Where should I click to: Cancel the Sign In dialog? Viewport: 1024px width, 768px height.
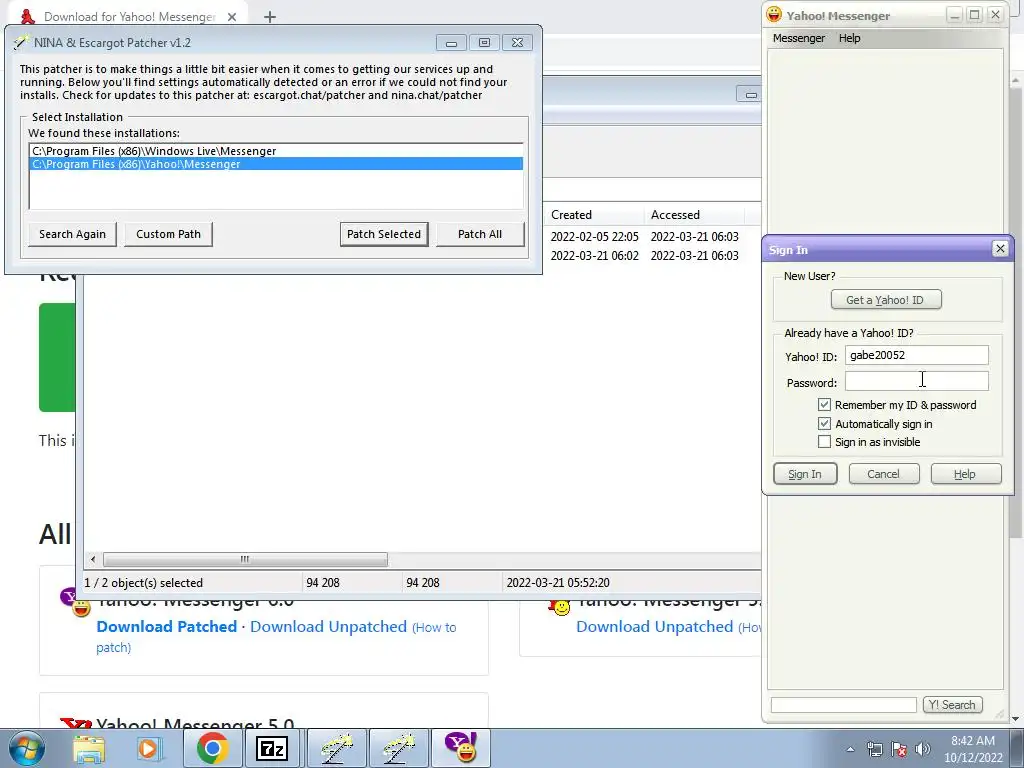[884, 474]
